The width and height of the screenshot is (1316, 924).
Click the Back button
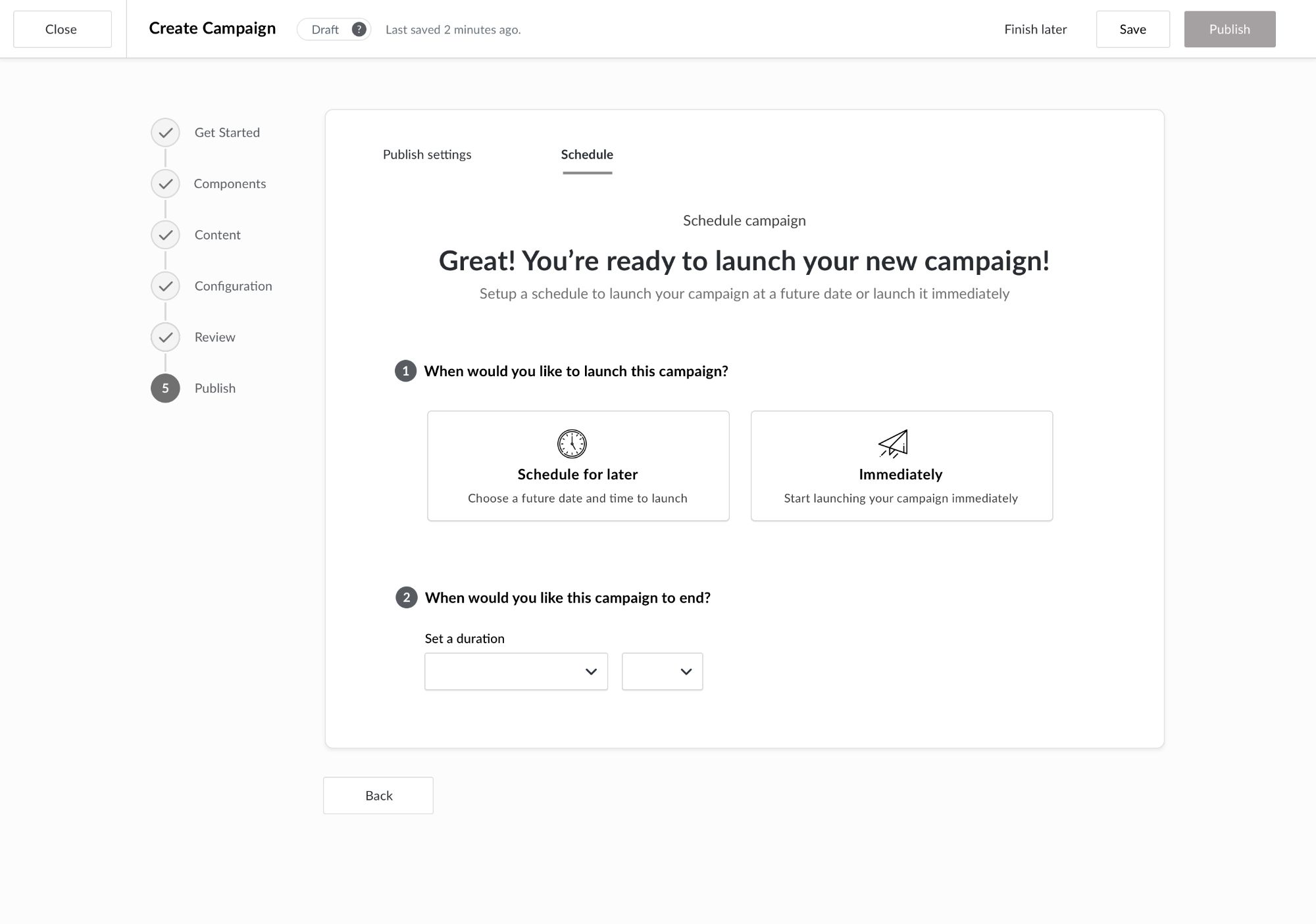pos(378,796)
